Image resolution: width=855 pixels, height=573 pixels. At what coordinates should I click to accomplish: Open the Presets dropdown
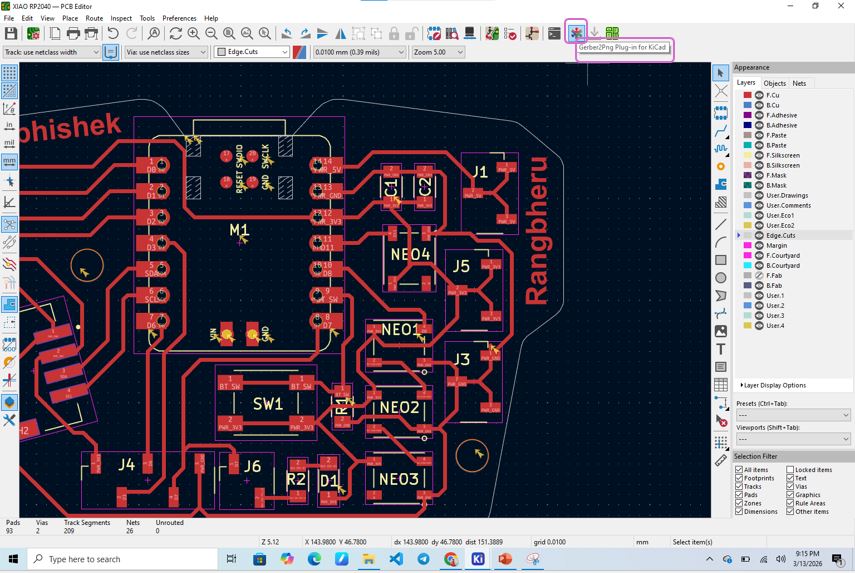(793, 415)
